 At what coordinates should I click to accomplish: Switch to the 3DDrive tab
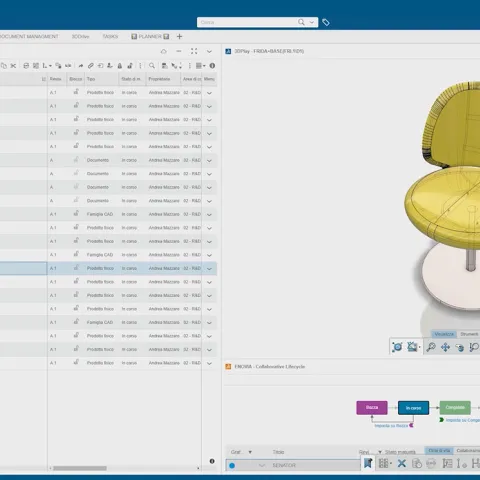point(80,36)
